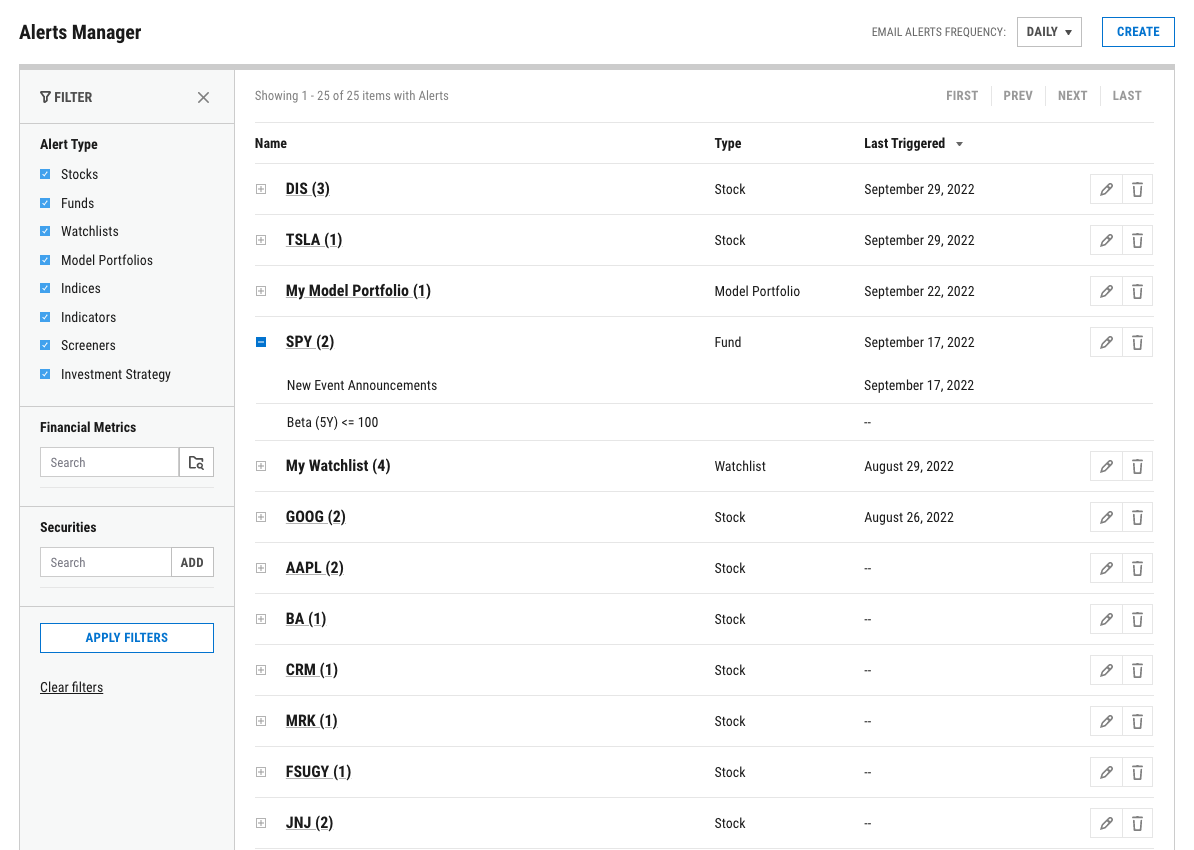Sort alerts by Type column header
This screenshot has height=850, width=1194.
coord(727,144)
